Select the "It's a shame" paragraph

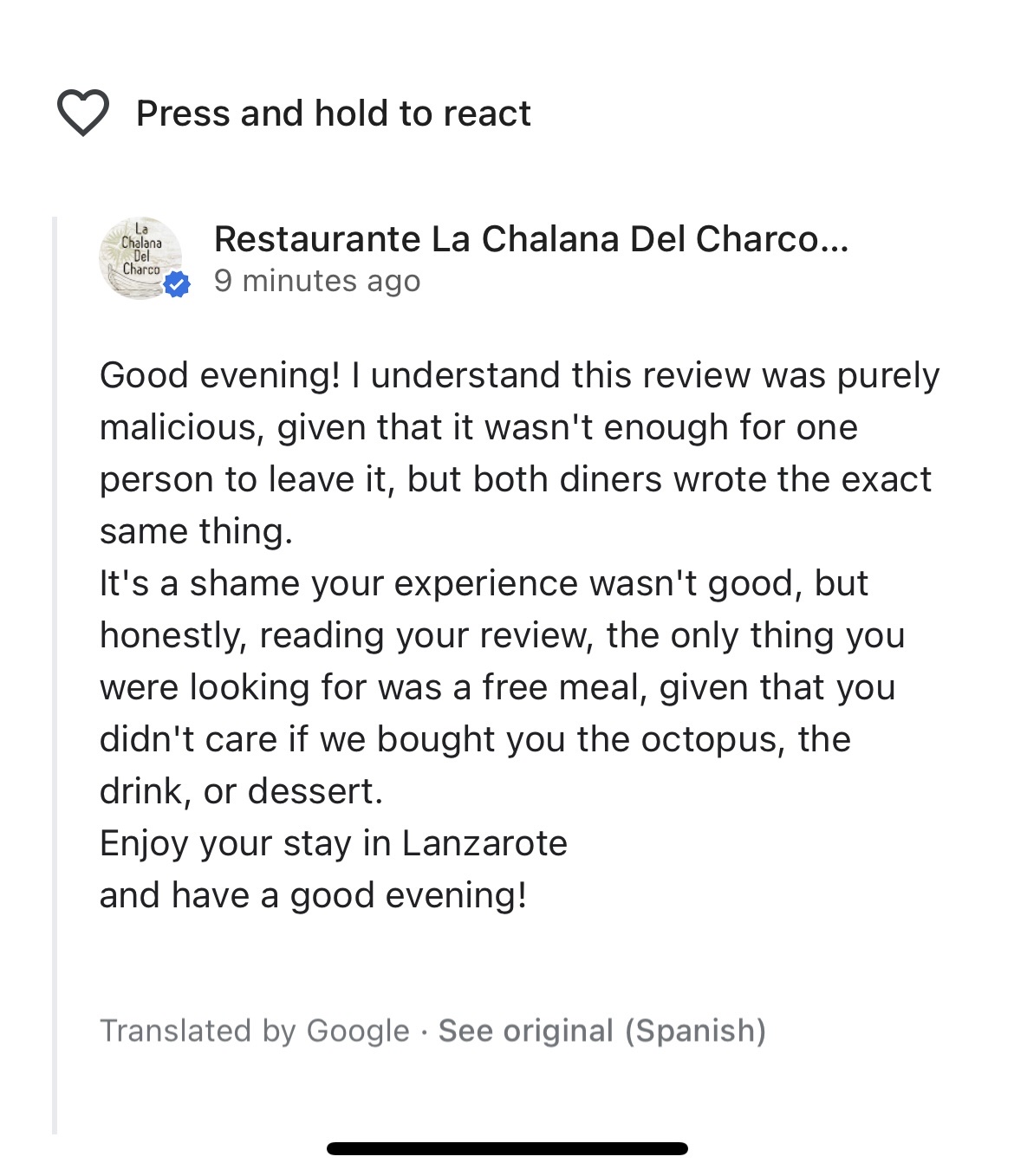click(501, 686)
